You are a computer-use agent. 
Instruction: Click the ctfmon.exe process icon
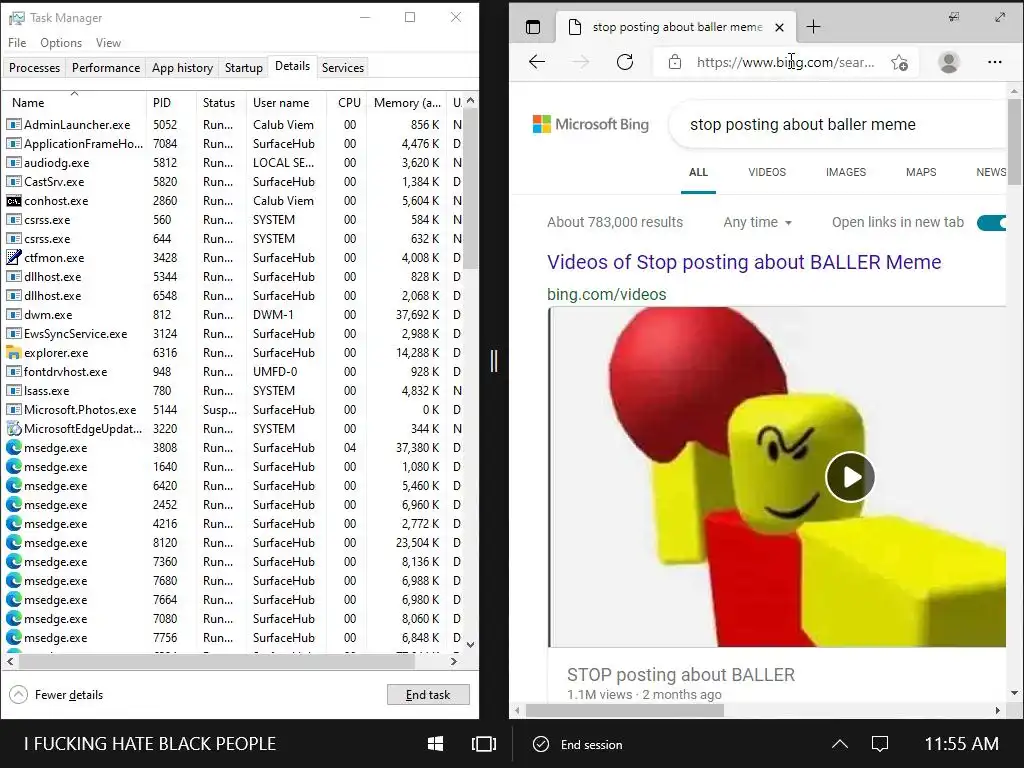coord(13,257)
